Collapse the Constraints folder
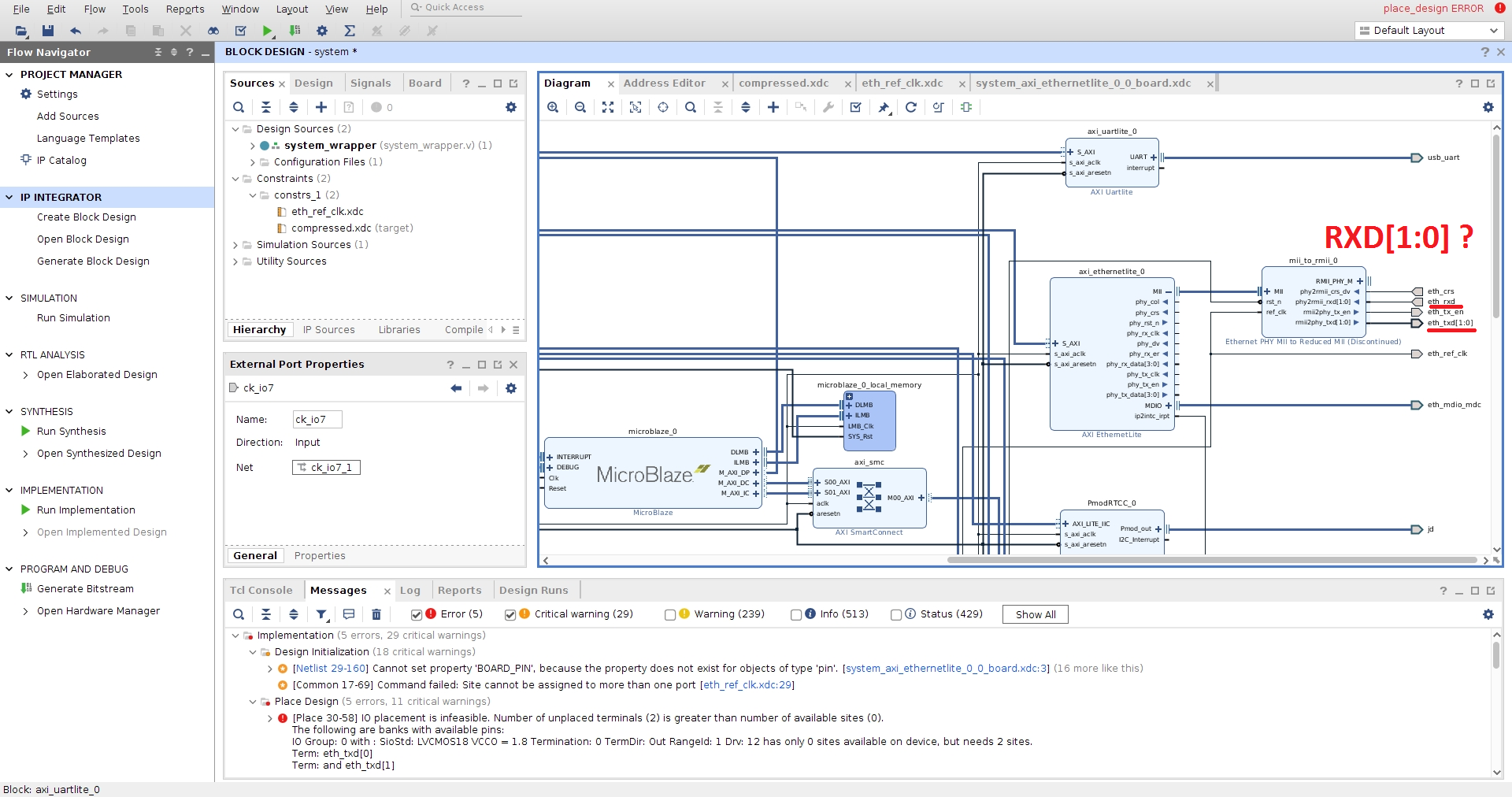The height and width of the screenshot is (797, 1512). [x=235, y=179]
